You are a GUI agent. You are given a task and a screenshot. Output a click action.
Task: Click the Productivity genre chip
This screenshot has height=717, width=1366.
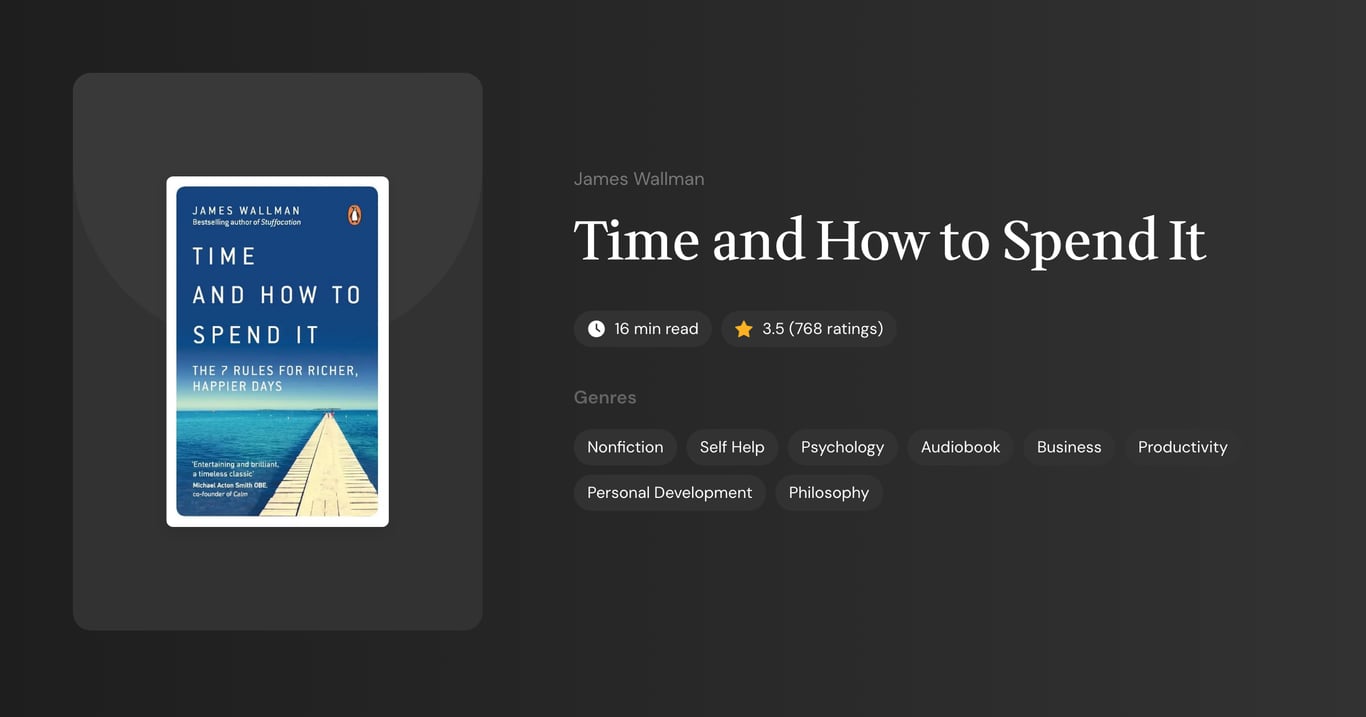click(x=1182, y=447)
